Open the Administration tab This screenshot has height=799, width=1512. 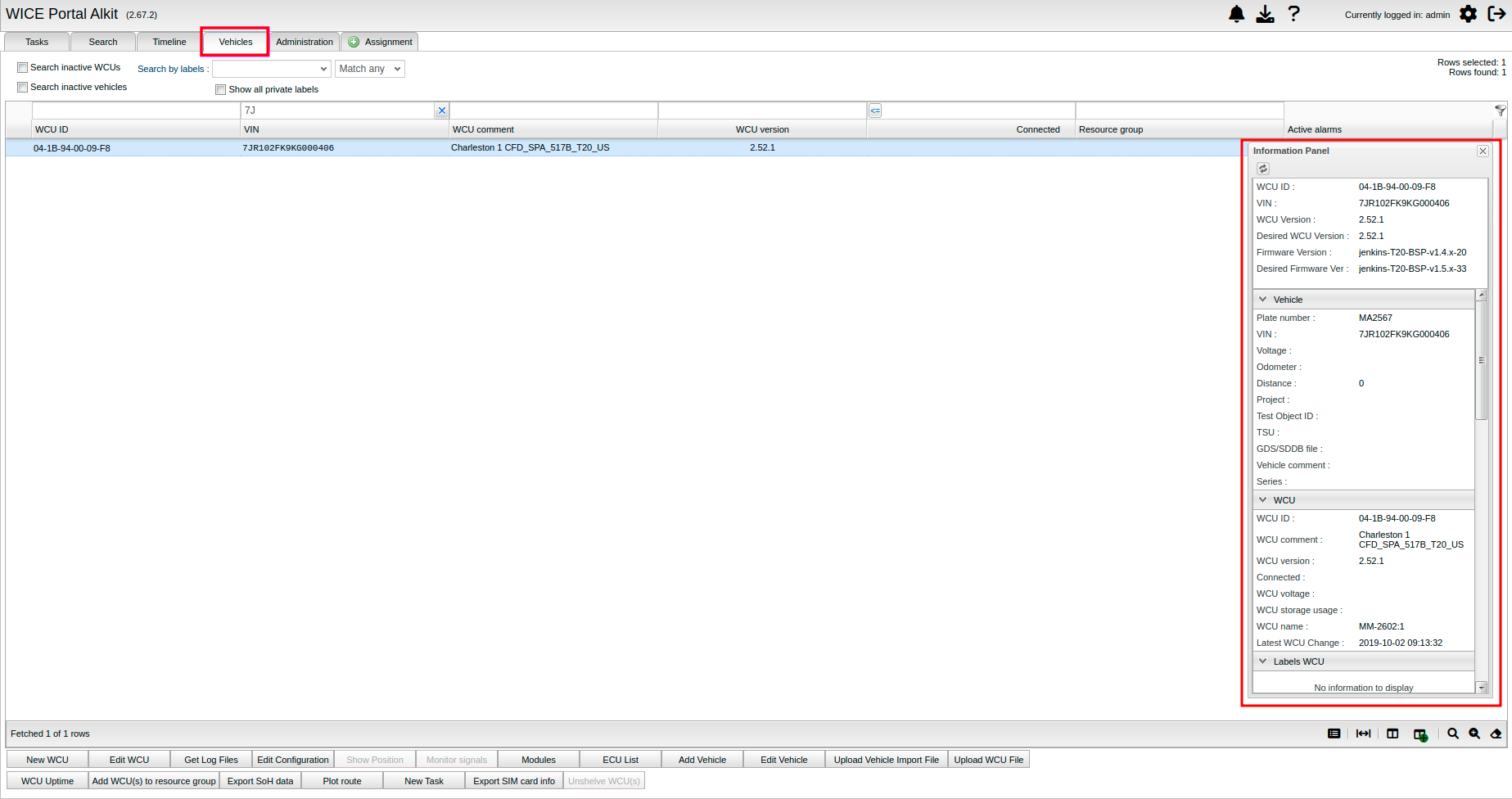(305, 42)
